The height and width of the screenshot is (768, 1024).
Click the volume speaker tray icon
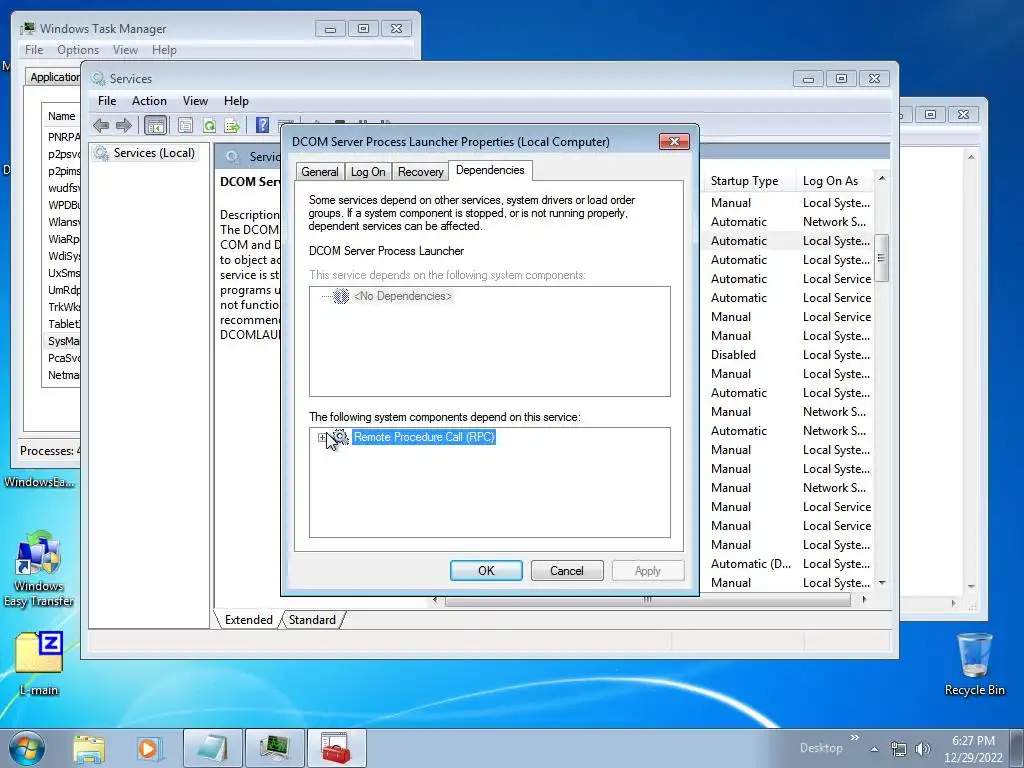pos(923,749)
